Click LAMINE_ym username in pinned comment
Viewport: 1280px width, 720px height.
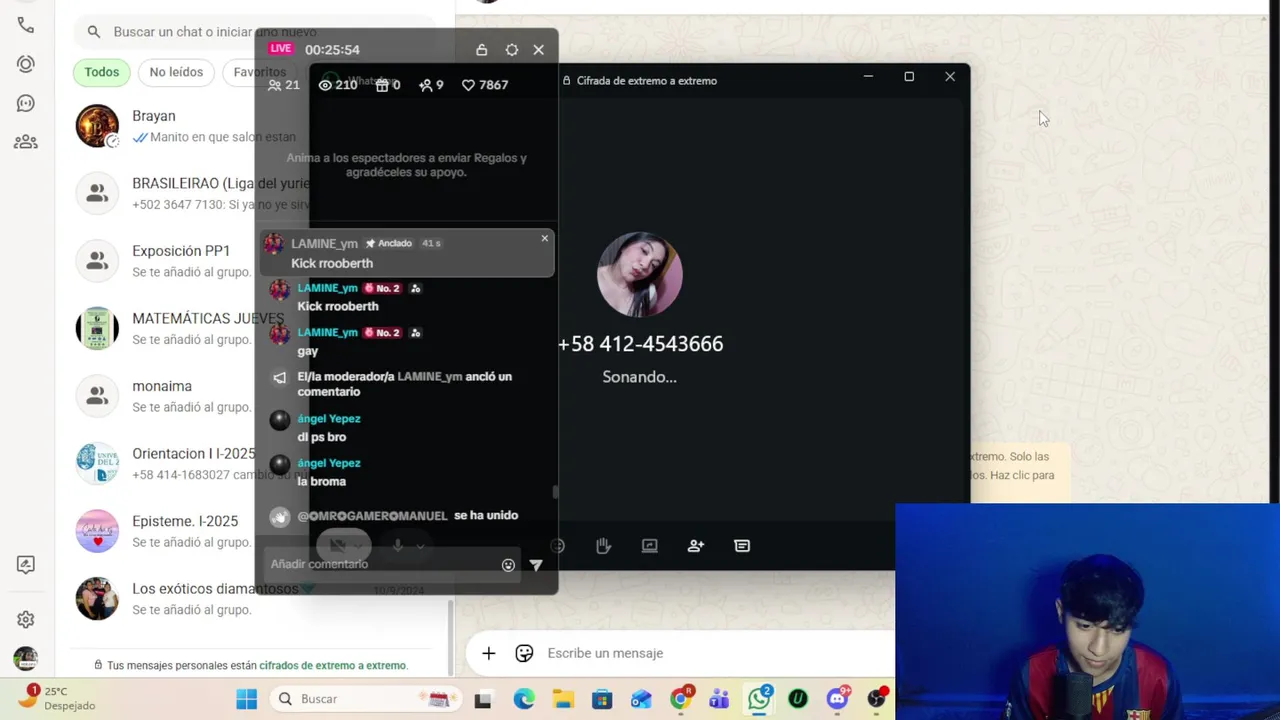click(x=324, y=244)
